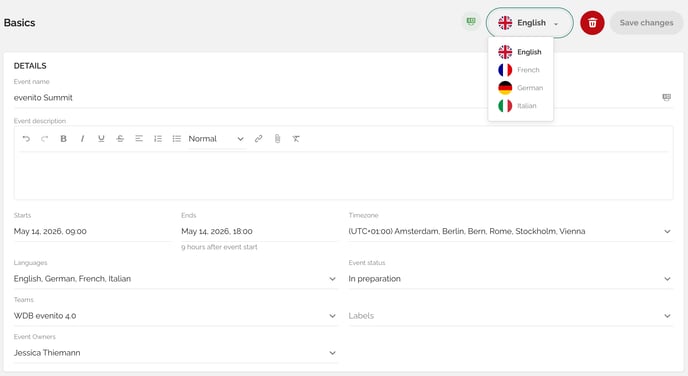Viewport: 688px width, 376px height.
Task: Open Normal paragraph style dropdown
Action: click(x=216, y=139)
